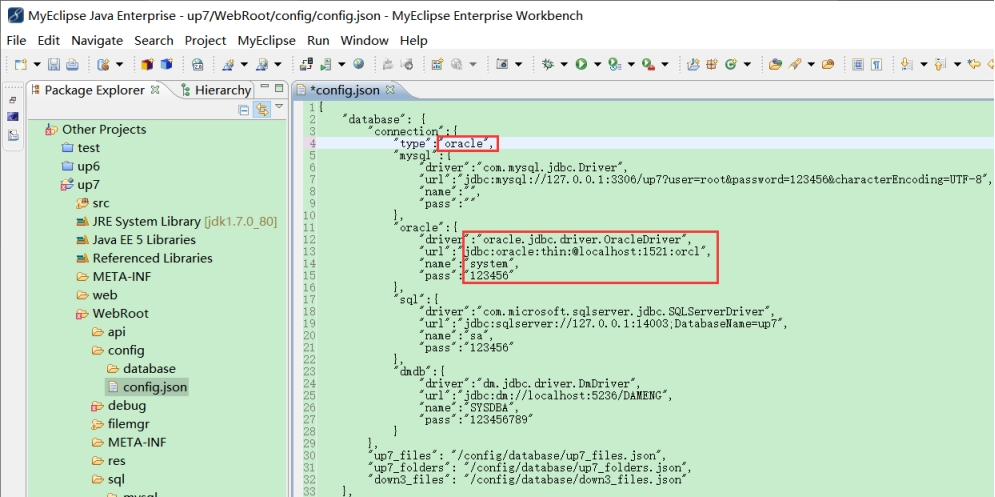This screenshot has width=995, height=497.
Task: Click the green bug Debug icon
Action: point(548,64)
